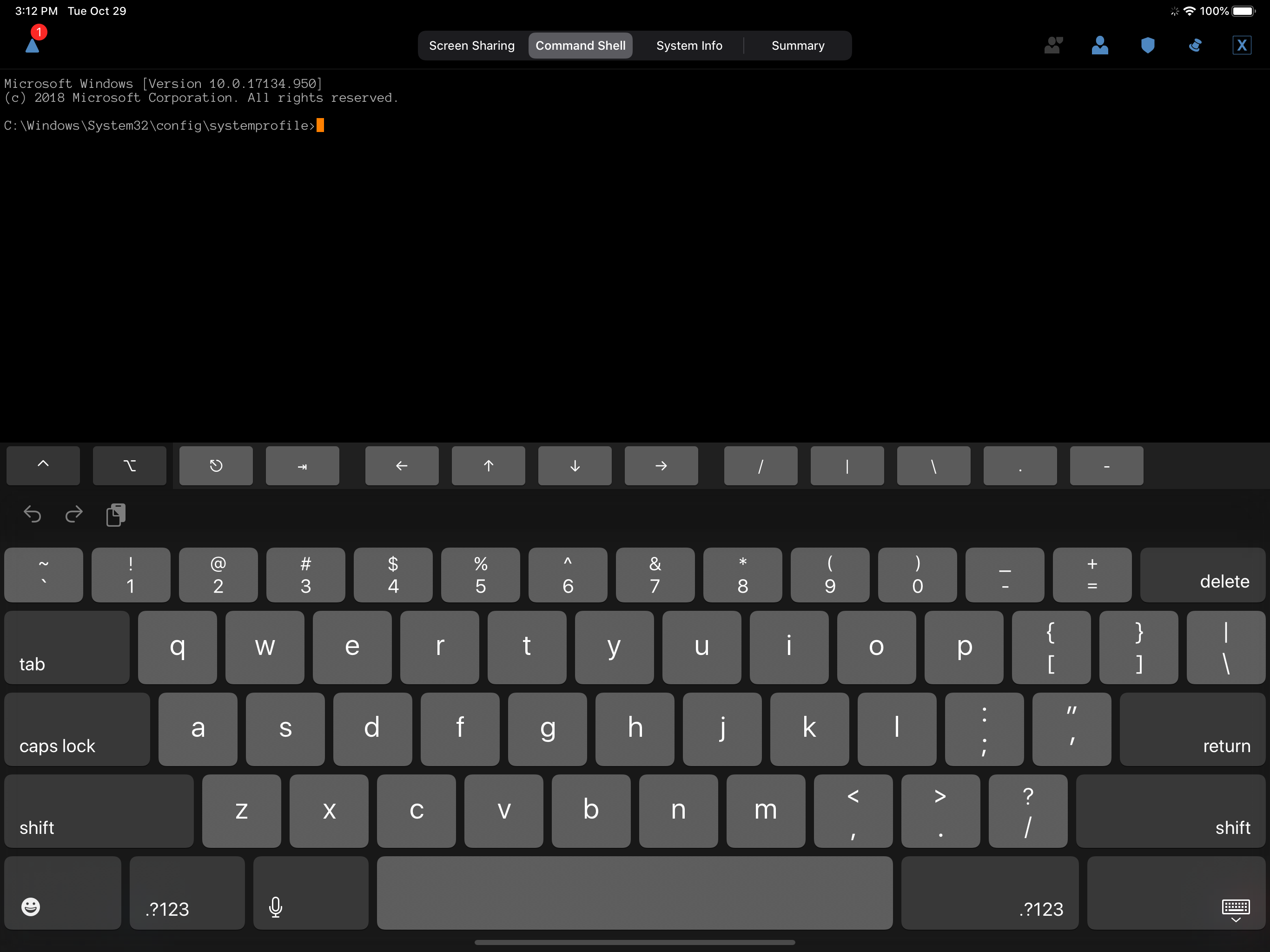Open the System Info tab

click(x=688, y=46)
